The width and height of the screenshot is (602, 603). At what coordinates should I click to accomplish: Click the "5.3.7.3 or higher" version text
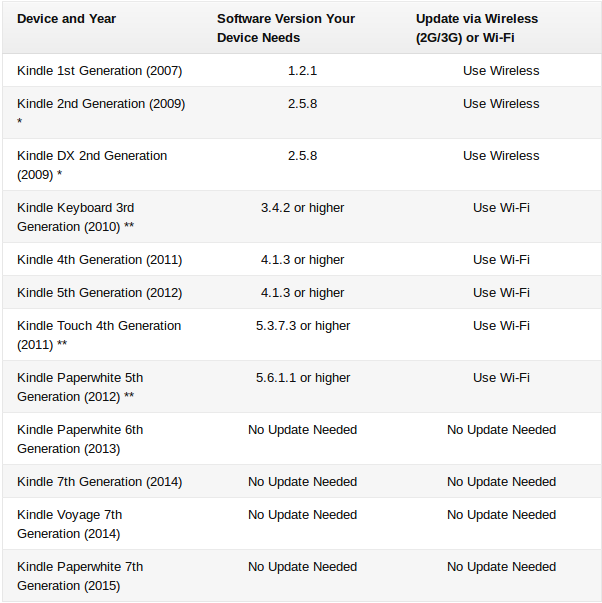[302, 326]
